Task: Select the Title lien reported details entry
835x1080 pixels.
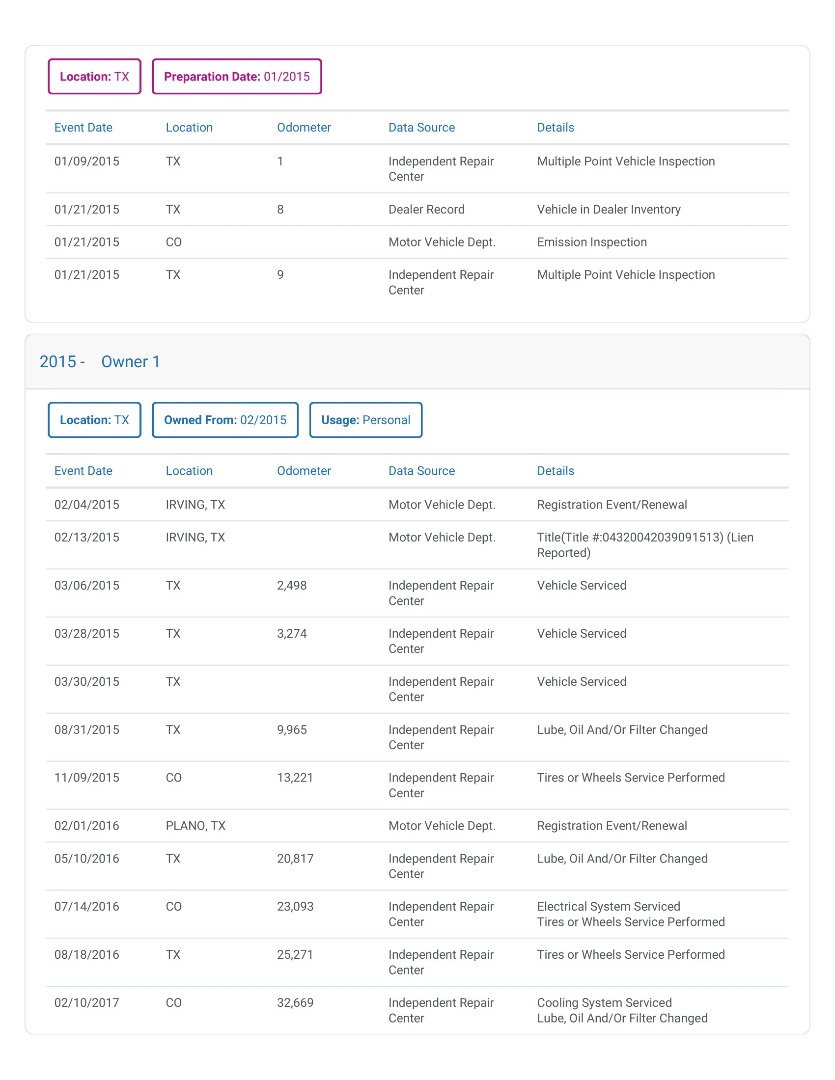Action: pyautogui.click(x=644, y=545)
